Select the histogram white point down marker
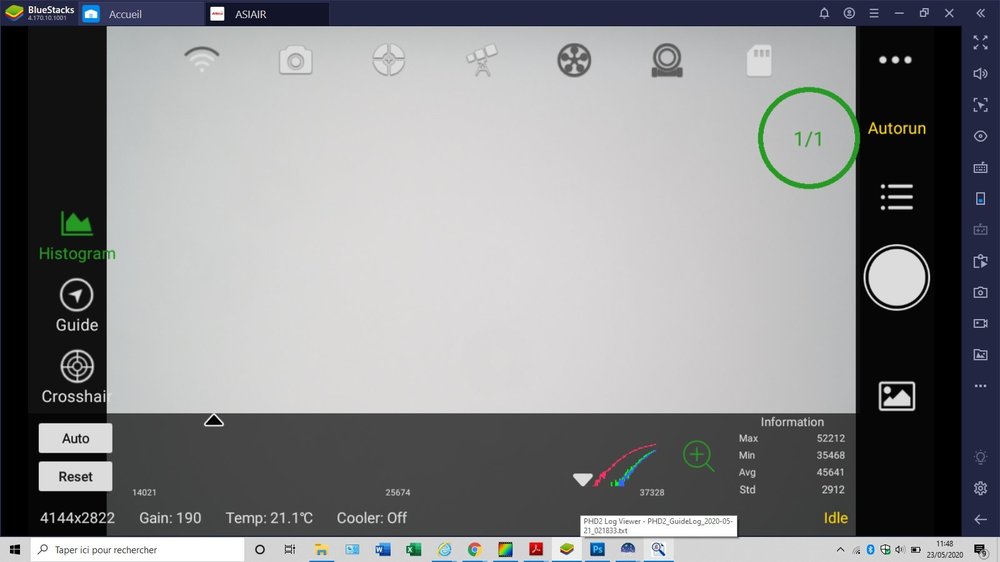The width and height of the screenshot is (1000, 562). [582, 479]
